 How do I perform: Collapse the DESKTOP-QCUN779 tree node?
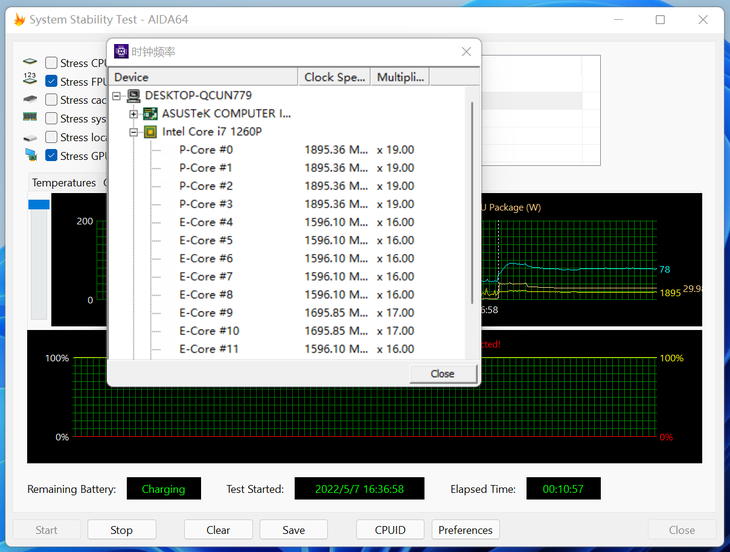pyautogui.click(x=117, y=96)
